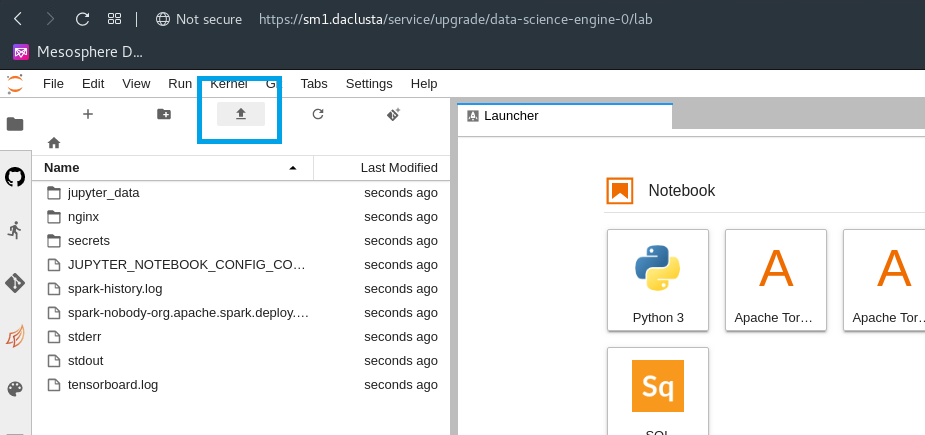This screenshot has height=435, width=925.
Task: Click the Upload Files icon
Action: tap(241, 114)
